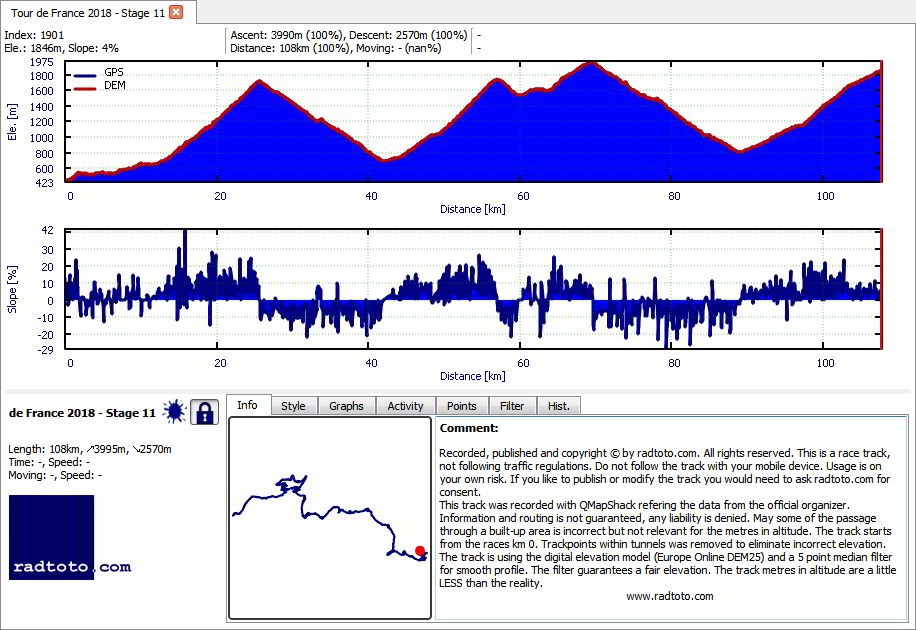
Task: Close the Tour de France Stage 11 tab
Action: pyautogui.click(x=176, y=12)
